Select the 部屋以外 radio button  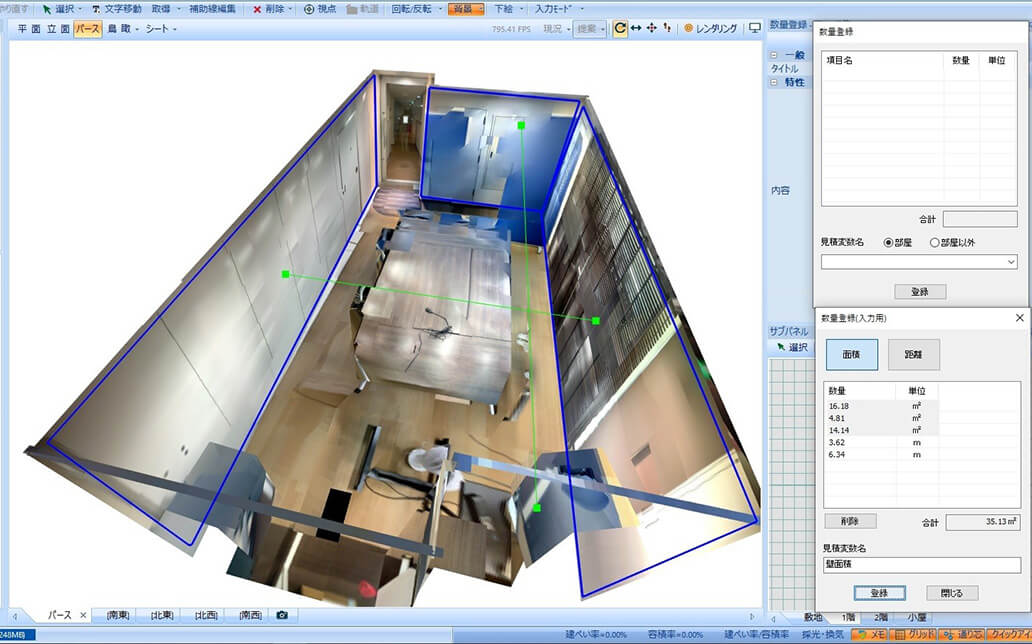[935, 242]
